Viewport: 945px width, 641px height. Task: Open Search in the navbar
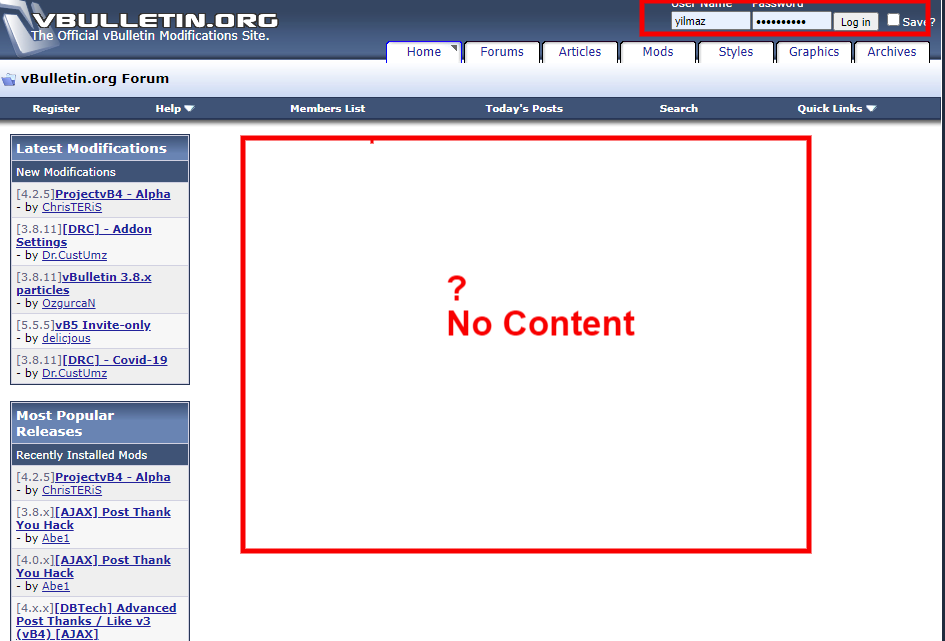coord(679,108)
